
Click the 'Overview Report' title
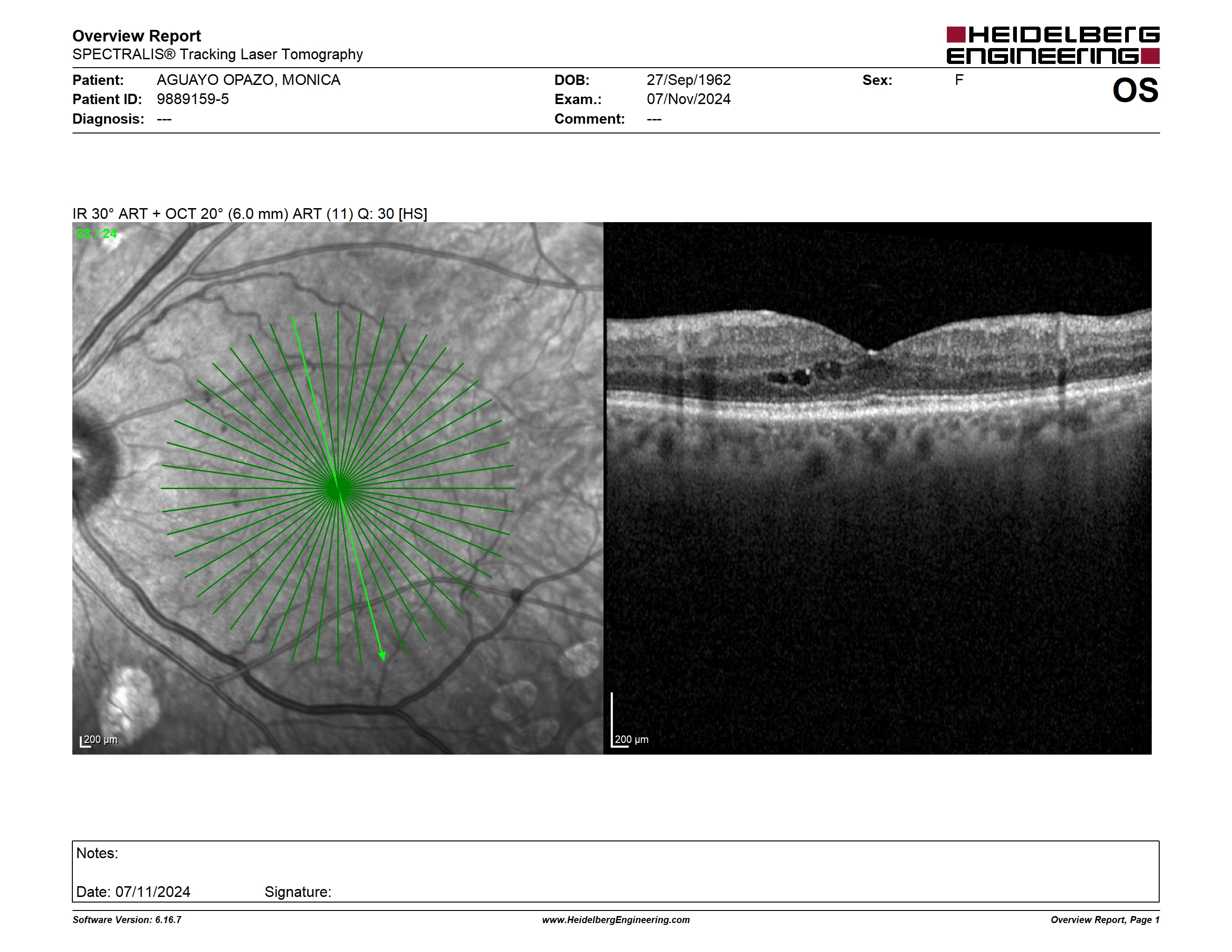click(137, 36)
